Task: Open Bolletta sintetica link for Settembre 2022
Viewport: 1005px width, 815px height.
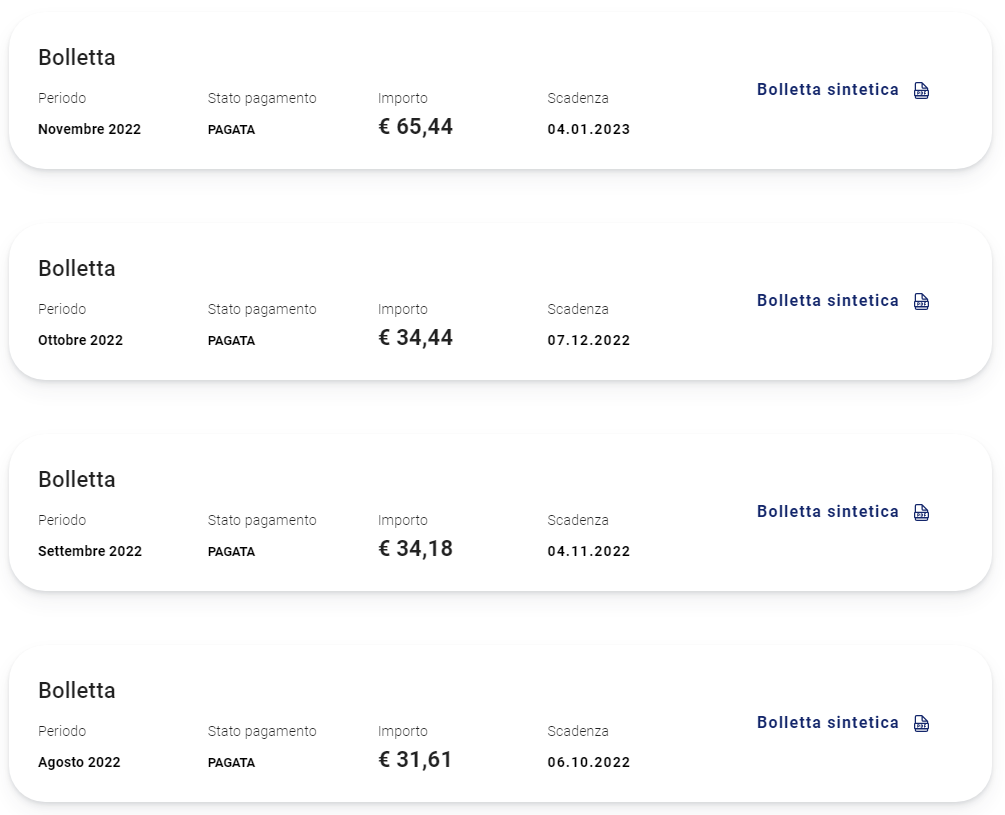Action: point(827,511)
